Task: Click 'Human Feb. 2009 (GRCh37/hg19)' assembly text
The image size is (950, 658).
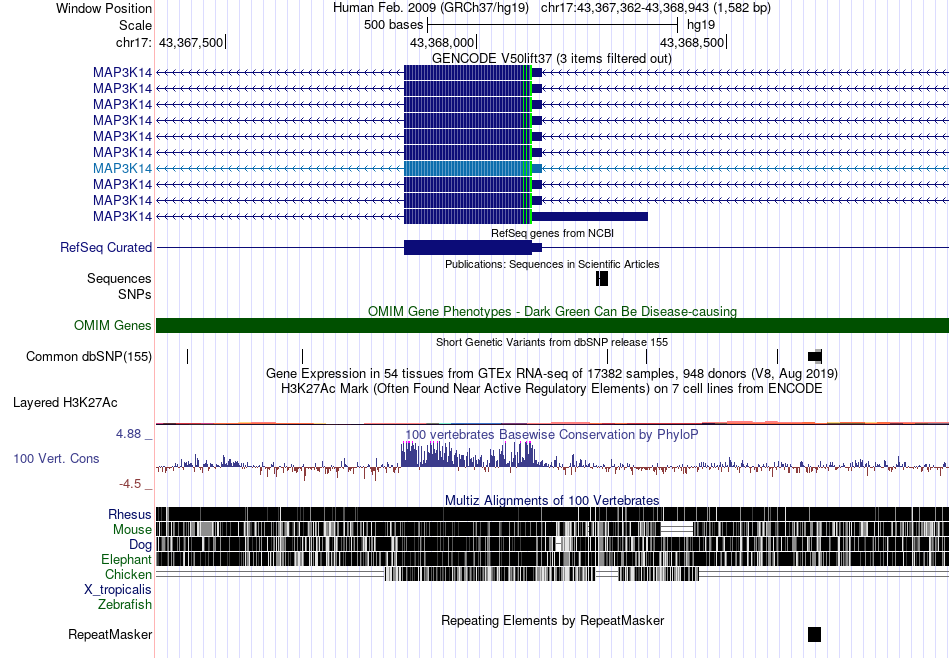Action: (431, 8)
